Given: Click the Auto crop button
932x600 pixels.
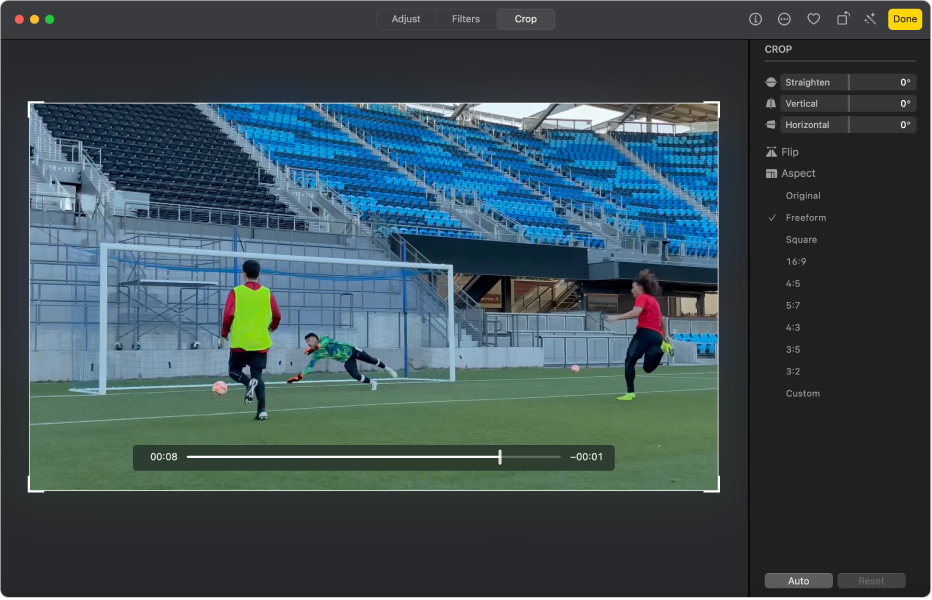Looking at the screenshot, I should [798, 581].
